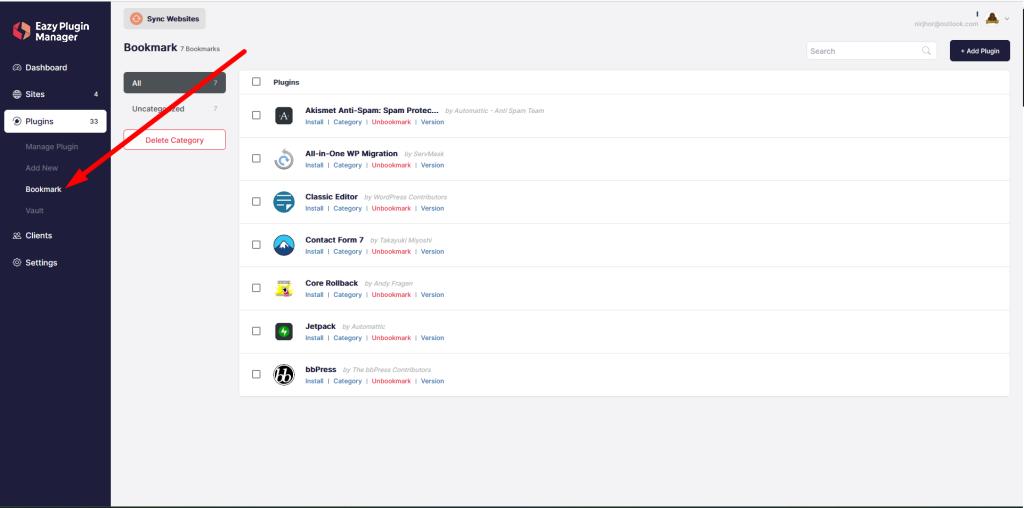
Task: Click Version link for Akismet Anti-Spam
Action: 432,122
